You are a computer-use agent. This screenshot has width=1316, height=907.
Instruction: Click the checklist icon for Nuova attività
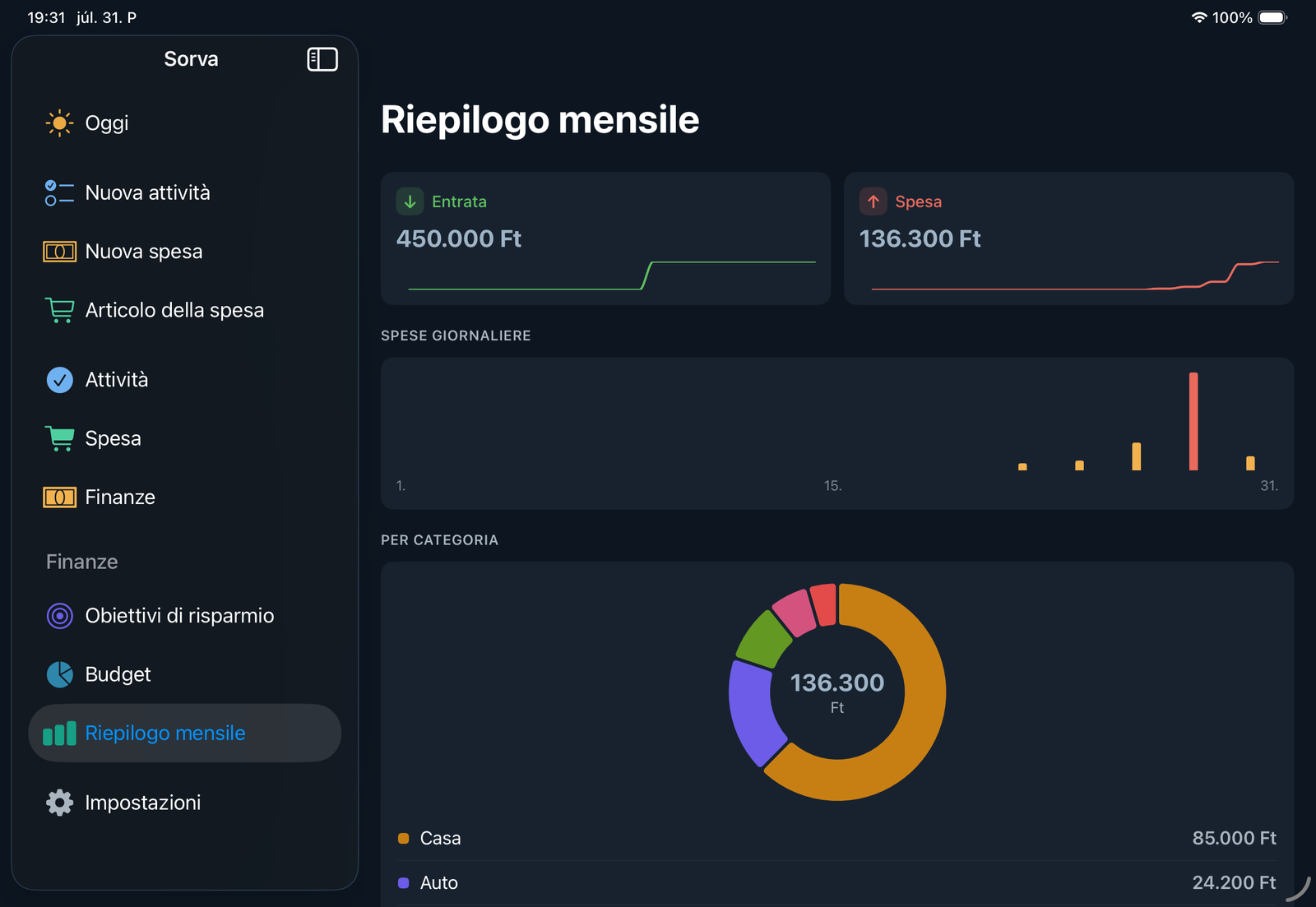tap(59, 193)
